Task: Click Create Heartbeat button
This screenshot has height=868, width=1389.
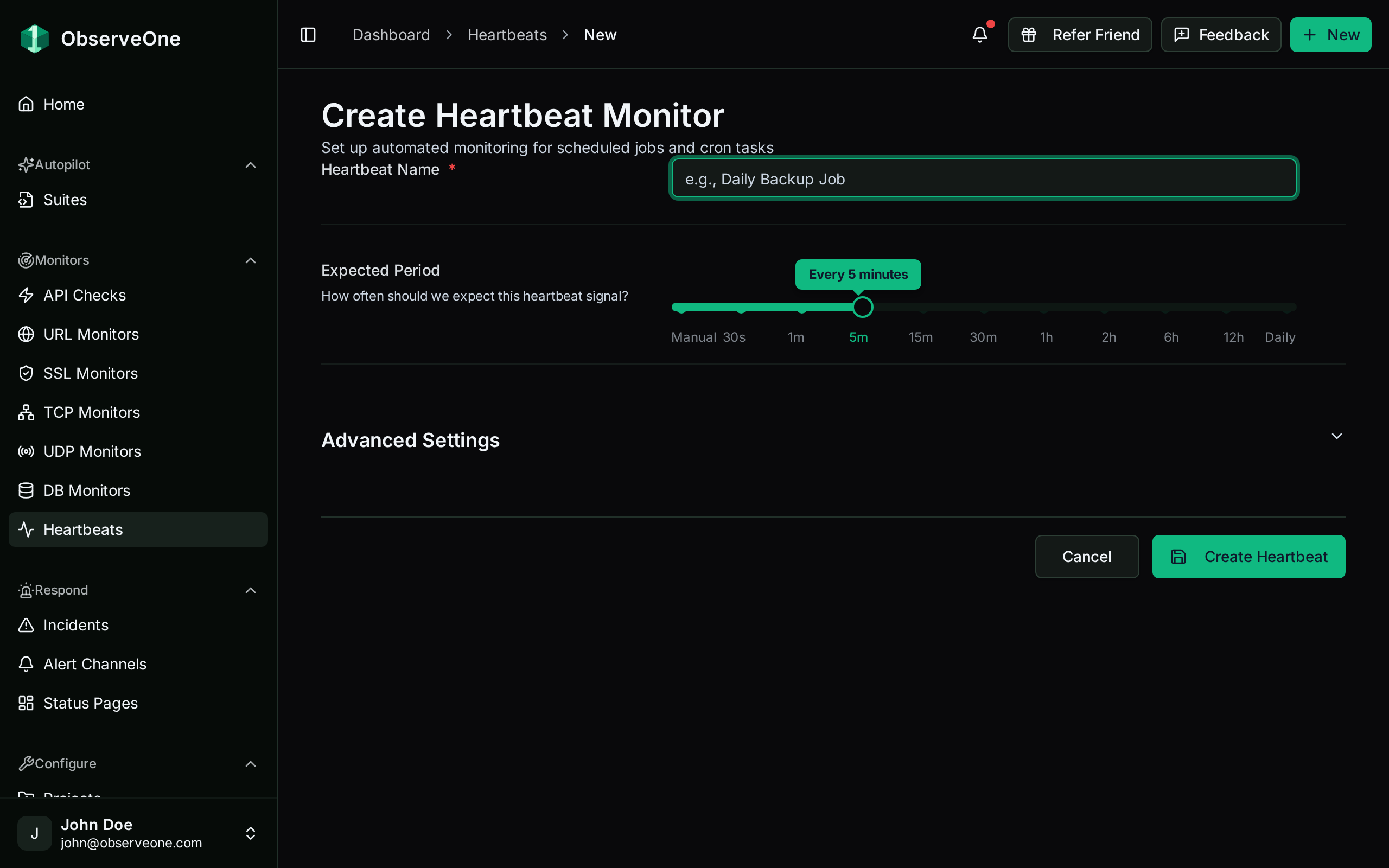Action: click(1248, 556)
